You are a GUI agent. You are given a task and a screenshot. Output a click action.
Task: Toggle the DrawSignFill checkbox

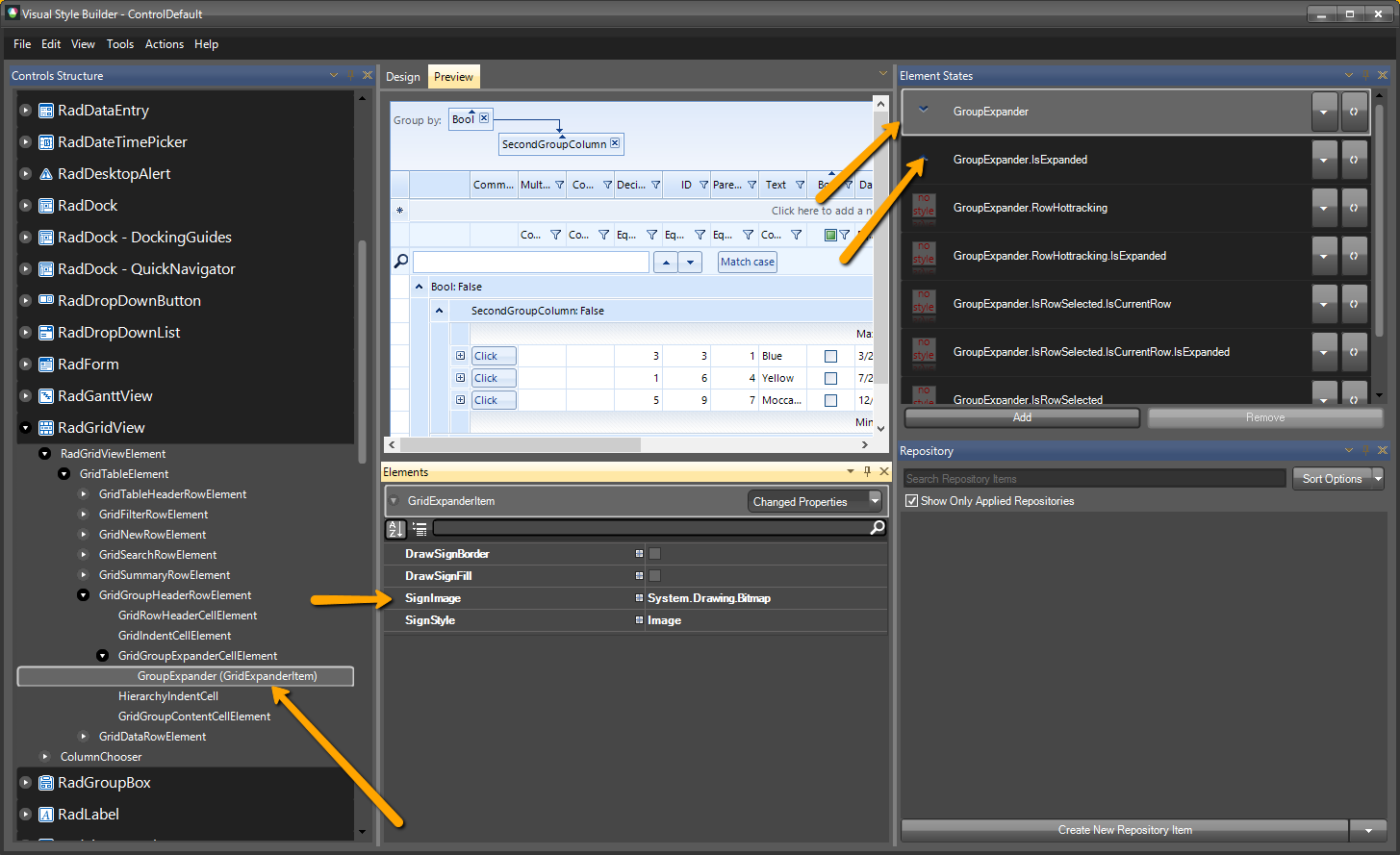[654, 576]
